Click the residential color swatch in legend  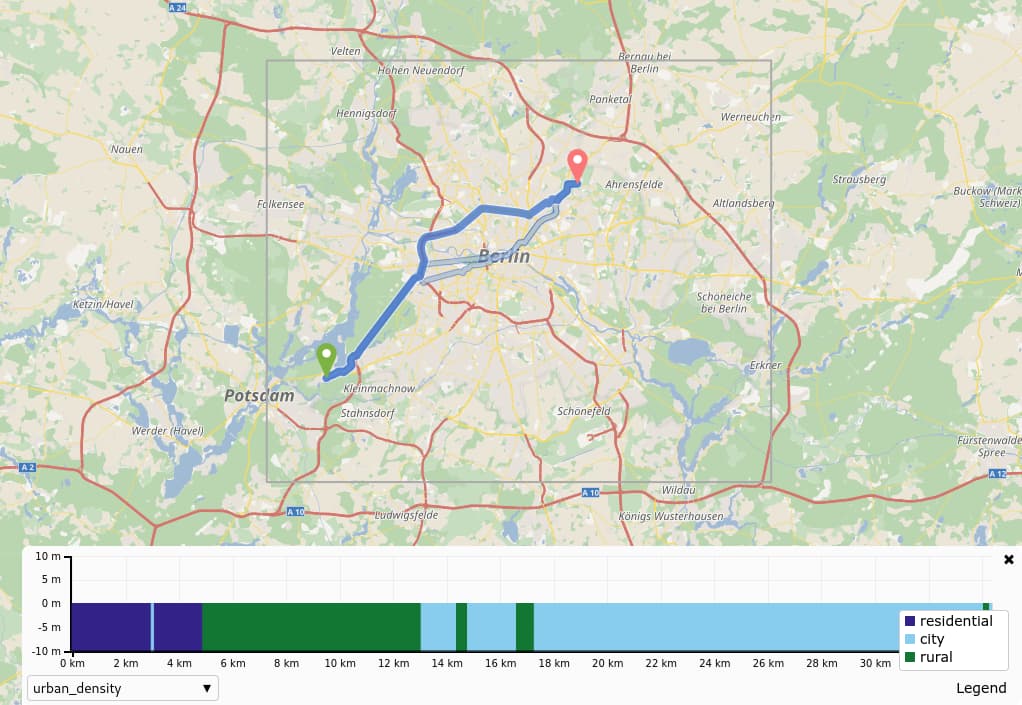click(909, 621)
